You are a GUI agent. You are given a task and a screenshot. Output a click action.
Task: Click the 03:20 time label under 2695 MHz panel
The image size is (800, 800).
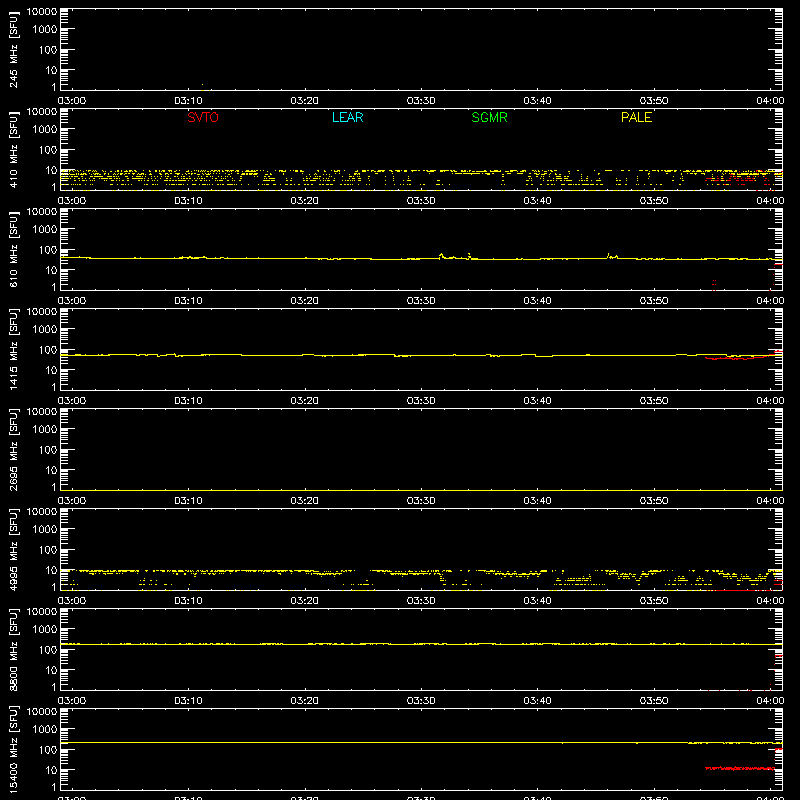click(x=305, y=501)
